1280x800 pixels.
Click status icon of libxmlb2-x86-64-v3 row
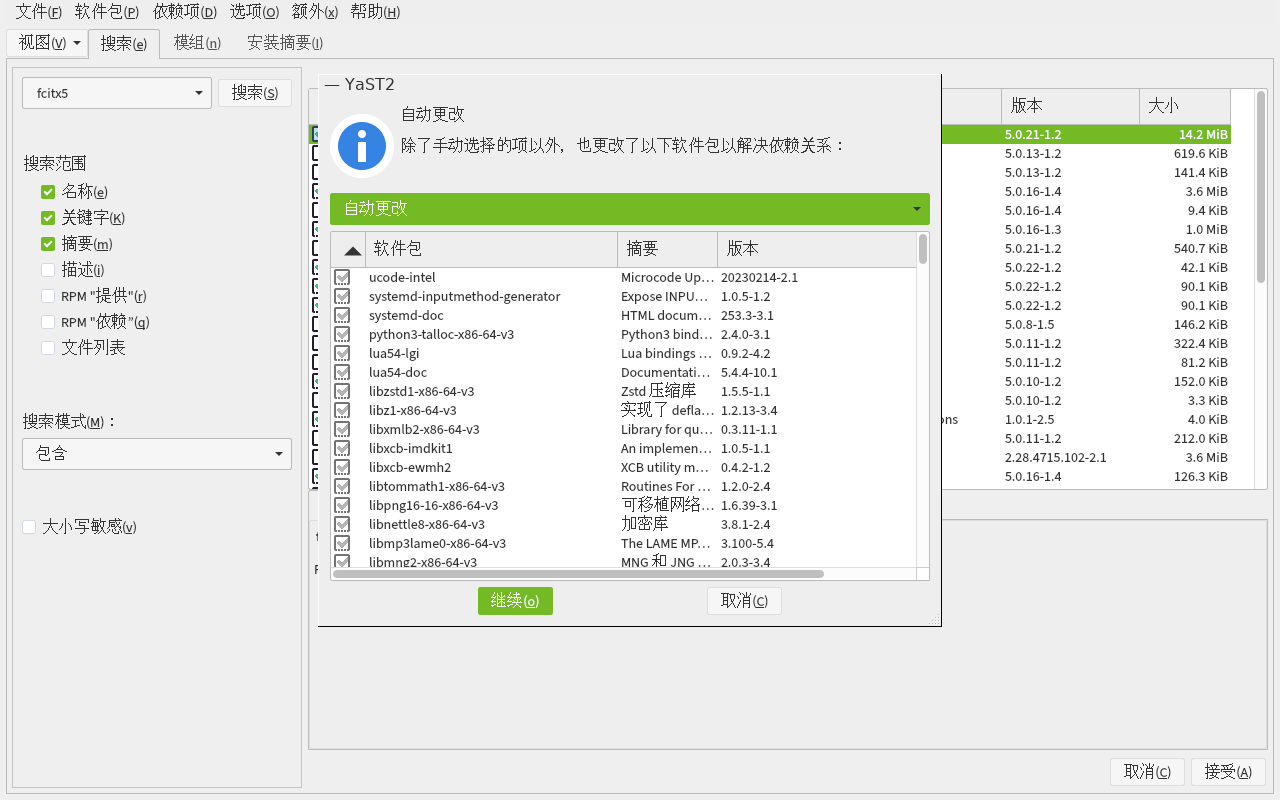tap(342, 429)
